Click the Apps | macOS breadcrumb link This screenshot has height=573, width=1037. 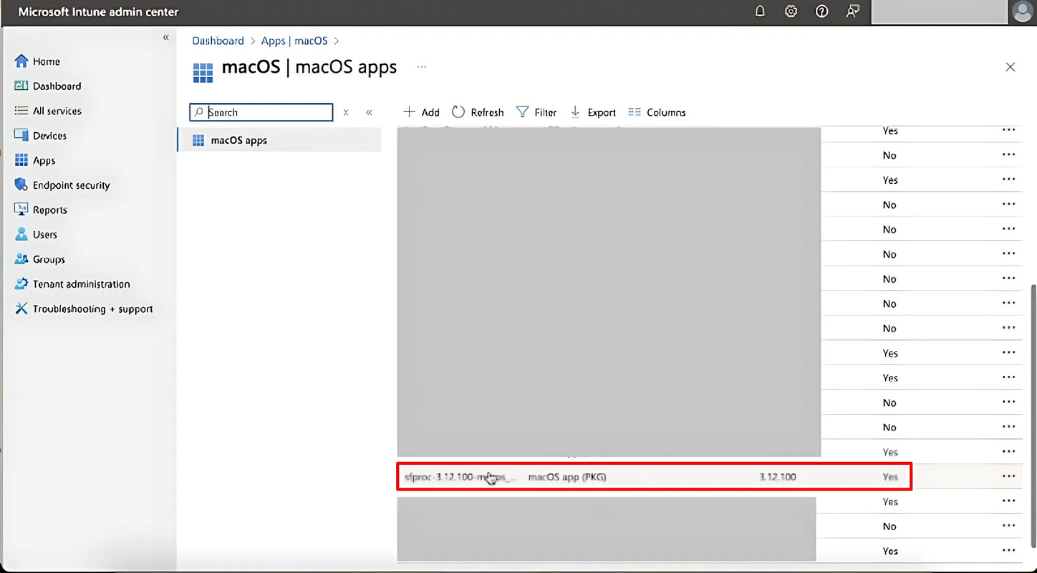[294, 41]
